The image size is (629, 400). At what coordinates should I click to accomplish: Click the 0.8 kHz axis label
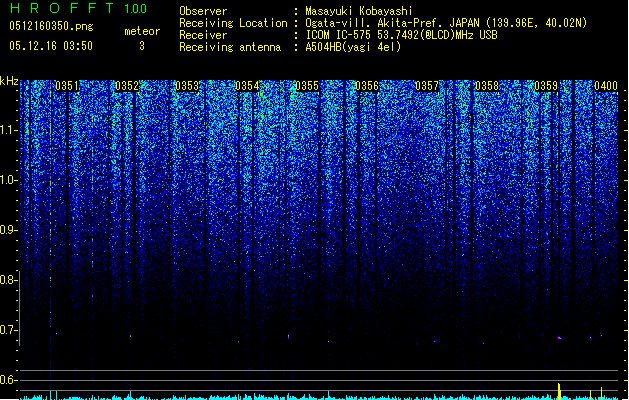click(x=8, y=280)
